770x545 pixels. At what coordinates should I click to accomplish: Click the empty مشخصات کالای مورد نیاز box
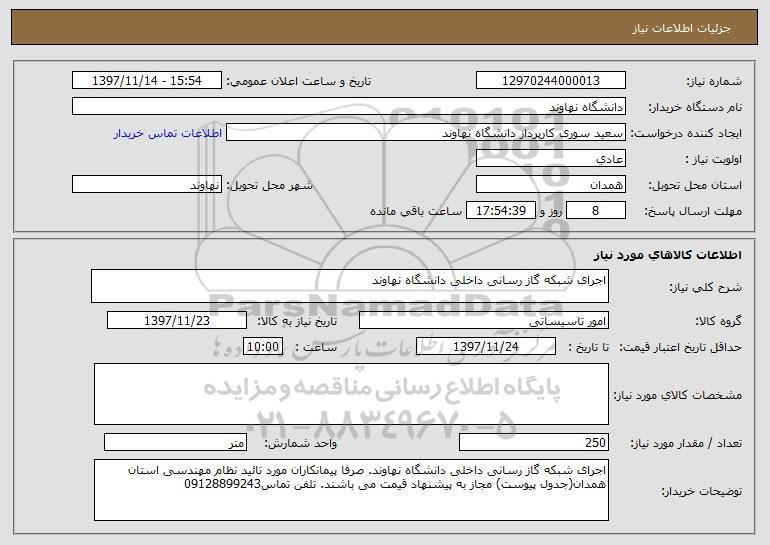click(351, 394)
